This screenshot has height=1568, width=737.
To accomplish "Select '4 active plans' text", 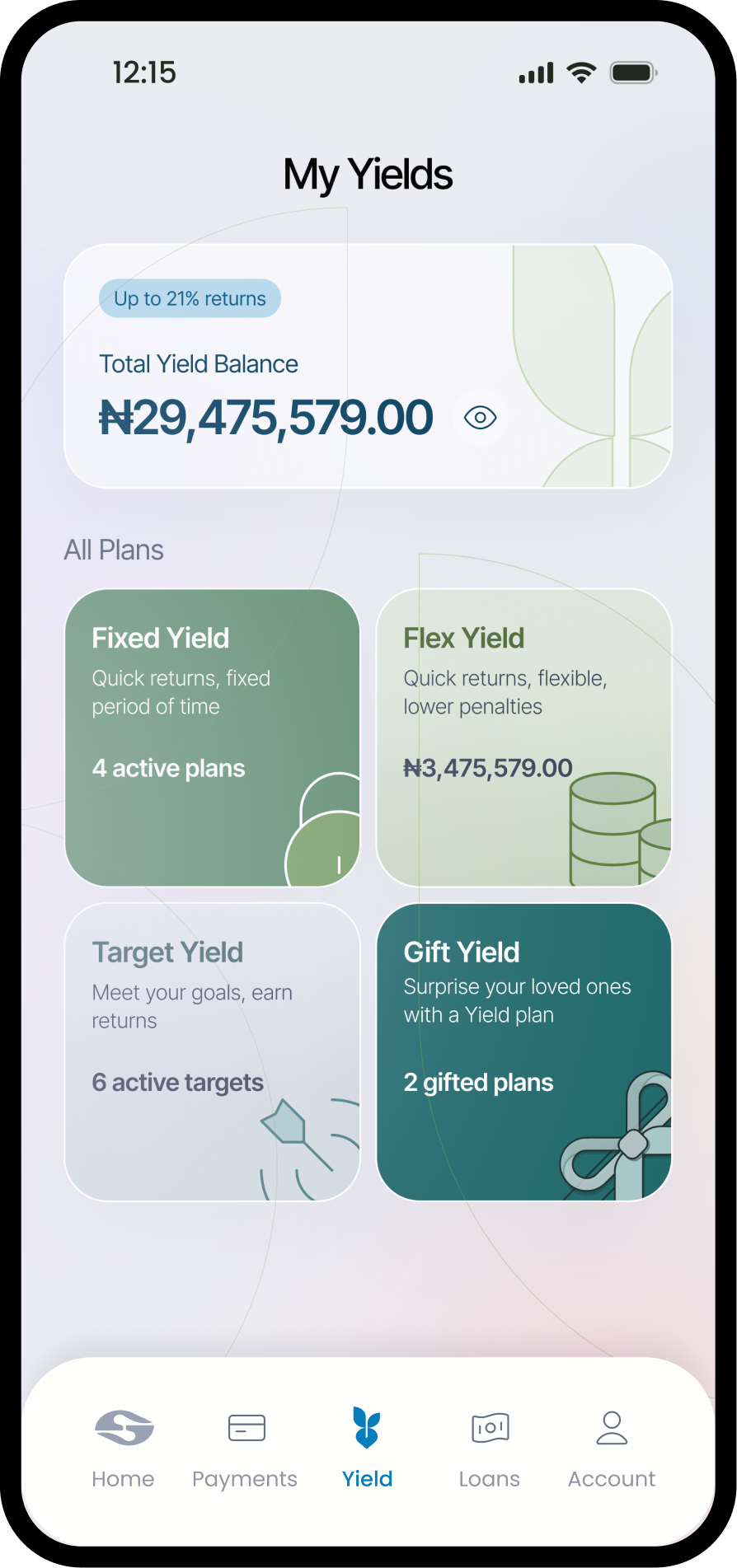I will coord(168,768).
